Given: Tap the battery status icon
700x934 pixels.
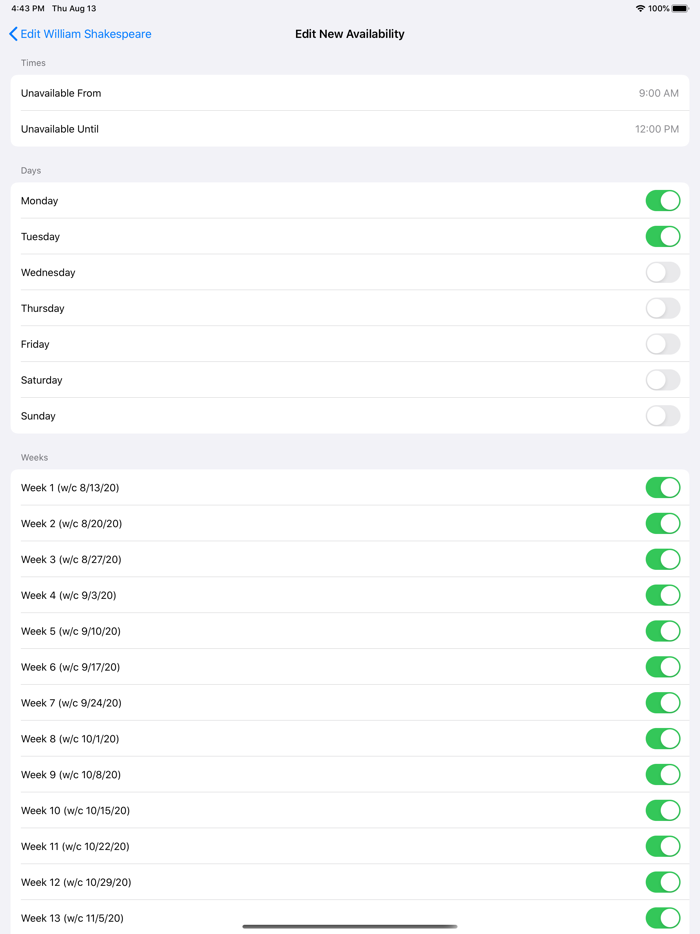Looking at the screenshot, I should point(680,8).
